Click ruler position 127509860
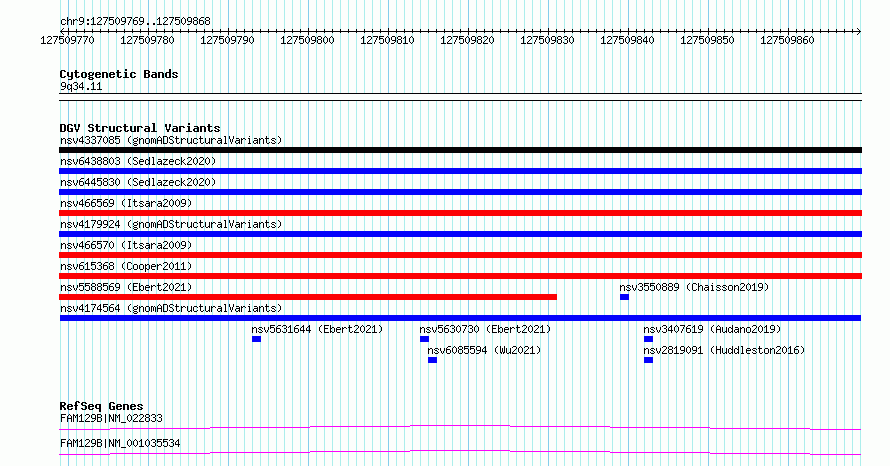The height and width of the screenshot is (466, 890). coord(788,40)
